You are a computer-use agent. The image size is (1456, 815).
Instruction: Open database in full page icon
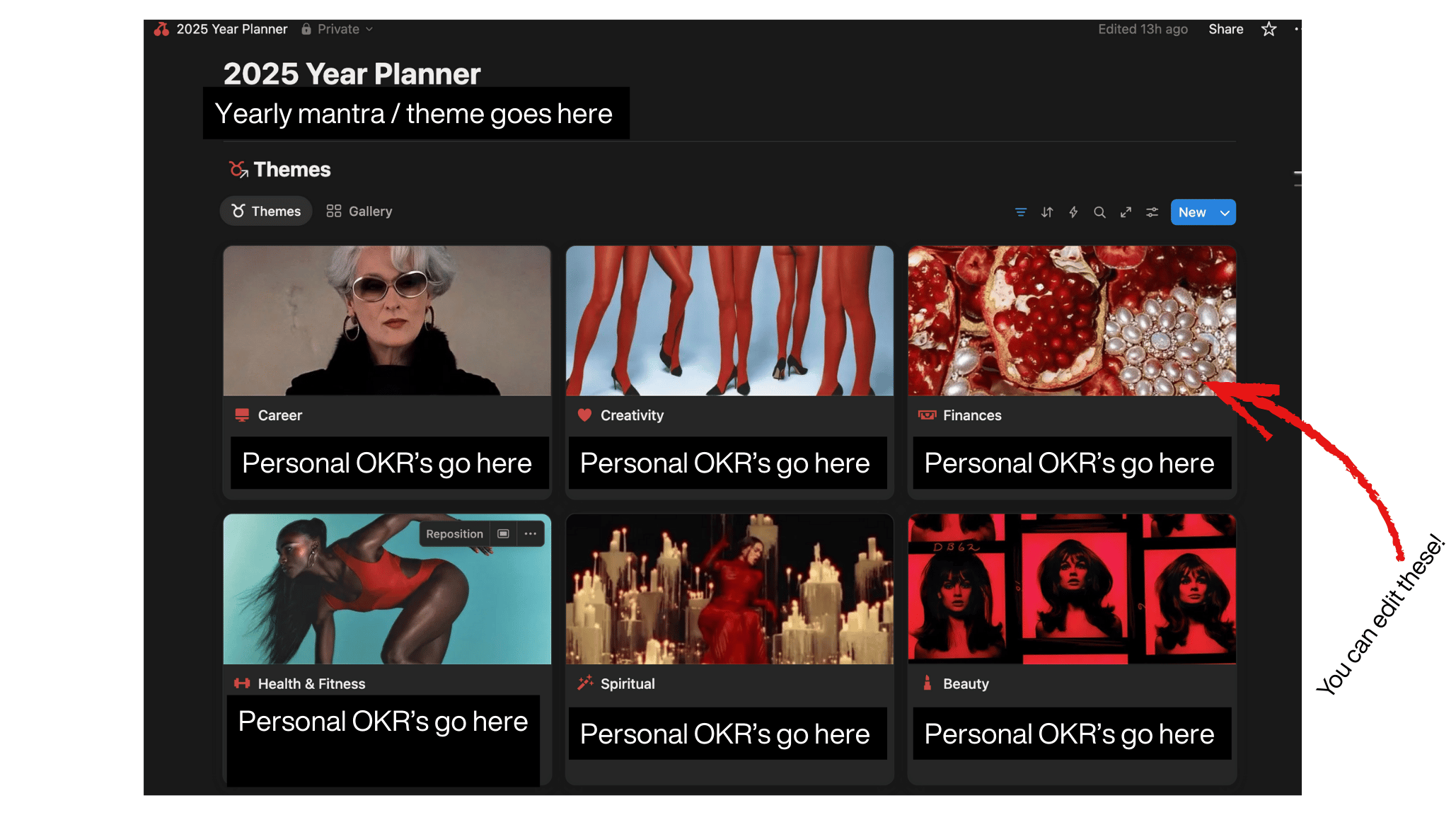(1126, 212)
